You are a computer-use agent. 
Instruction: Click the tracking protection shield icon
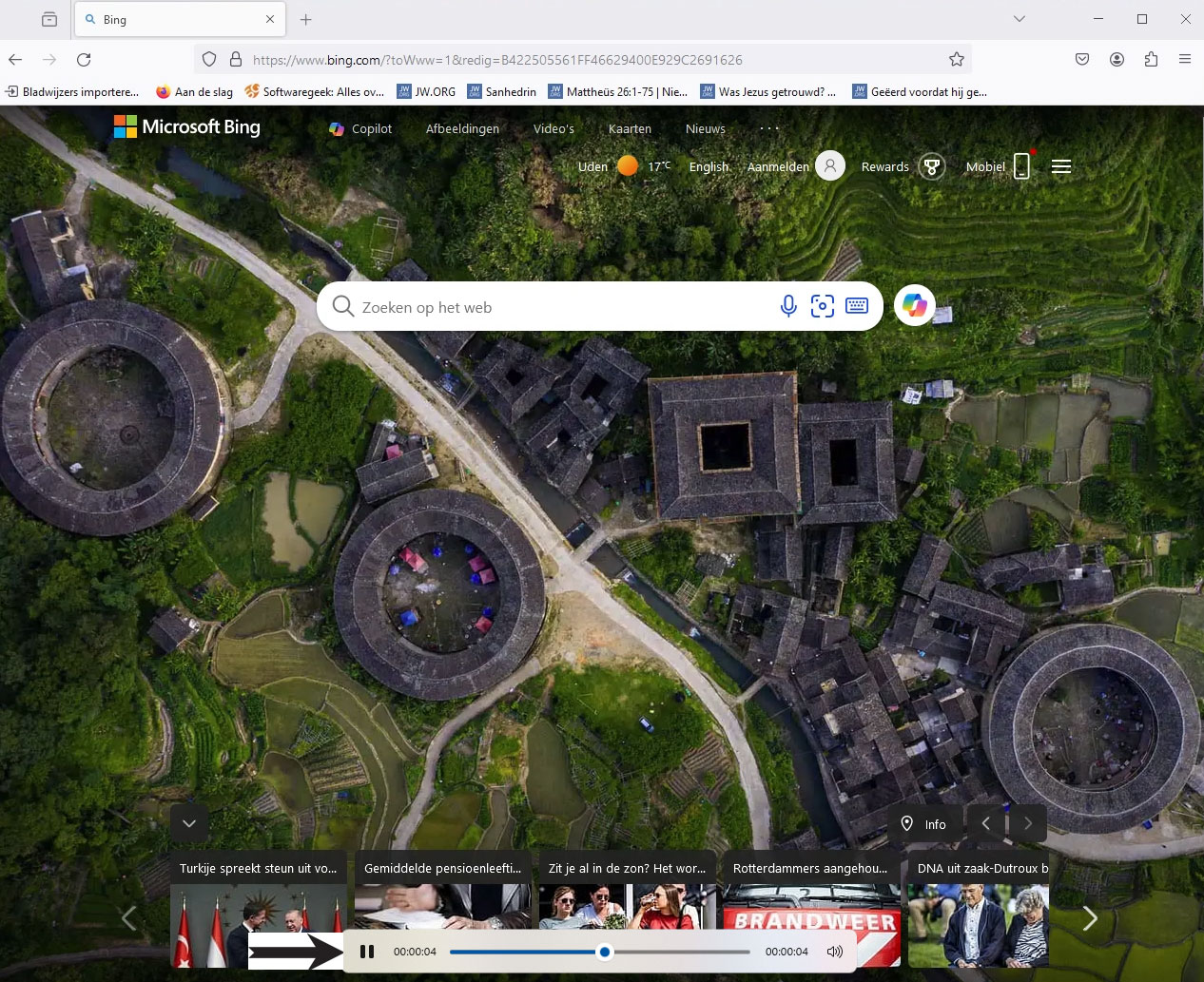pos(209,59)
